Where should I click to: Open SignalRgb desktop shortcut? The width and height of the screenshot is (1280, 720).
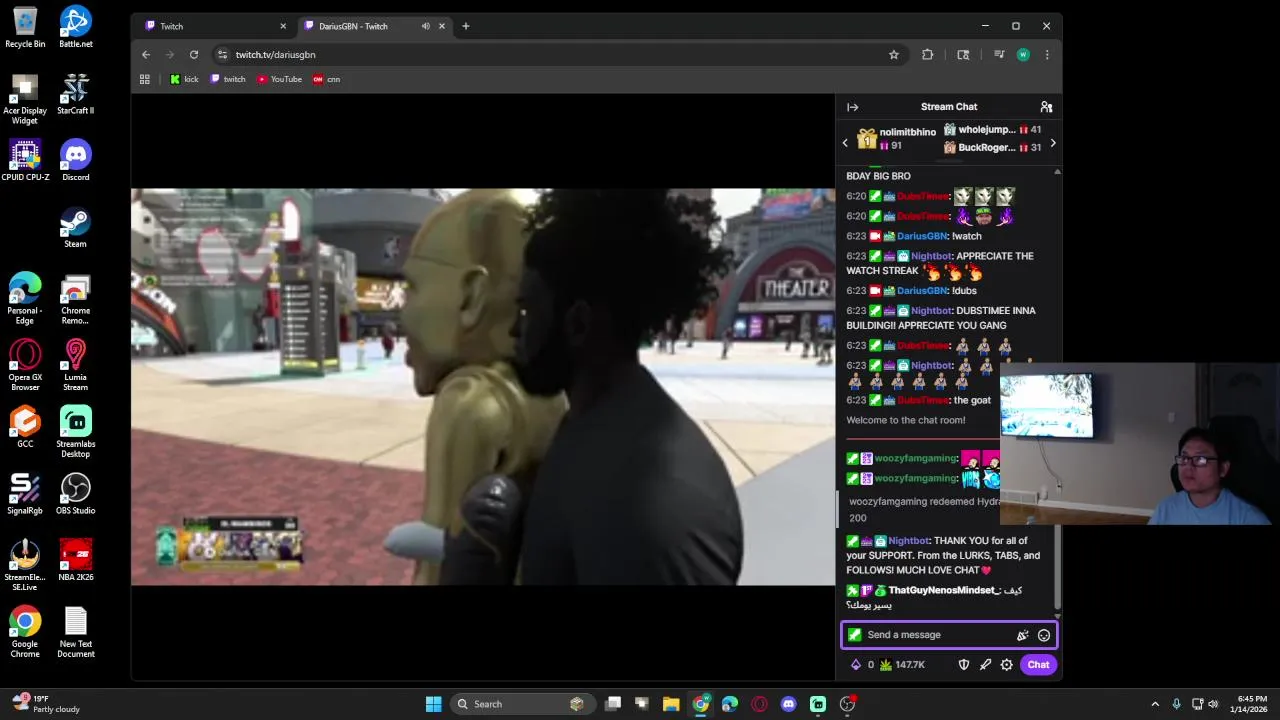click(25, 494)
